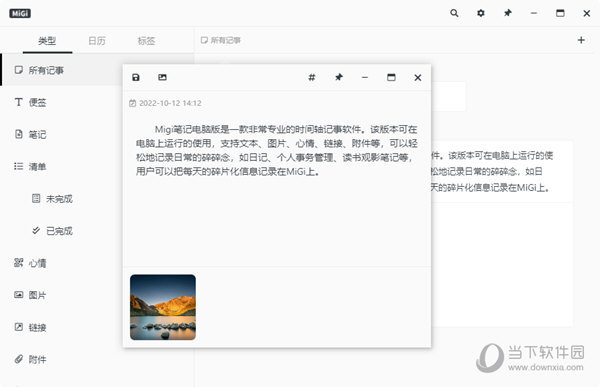Select 图片 in the sidebar
Viewport: 600px width, 387px height.
61,295
